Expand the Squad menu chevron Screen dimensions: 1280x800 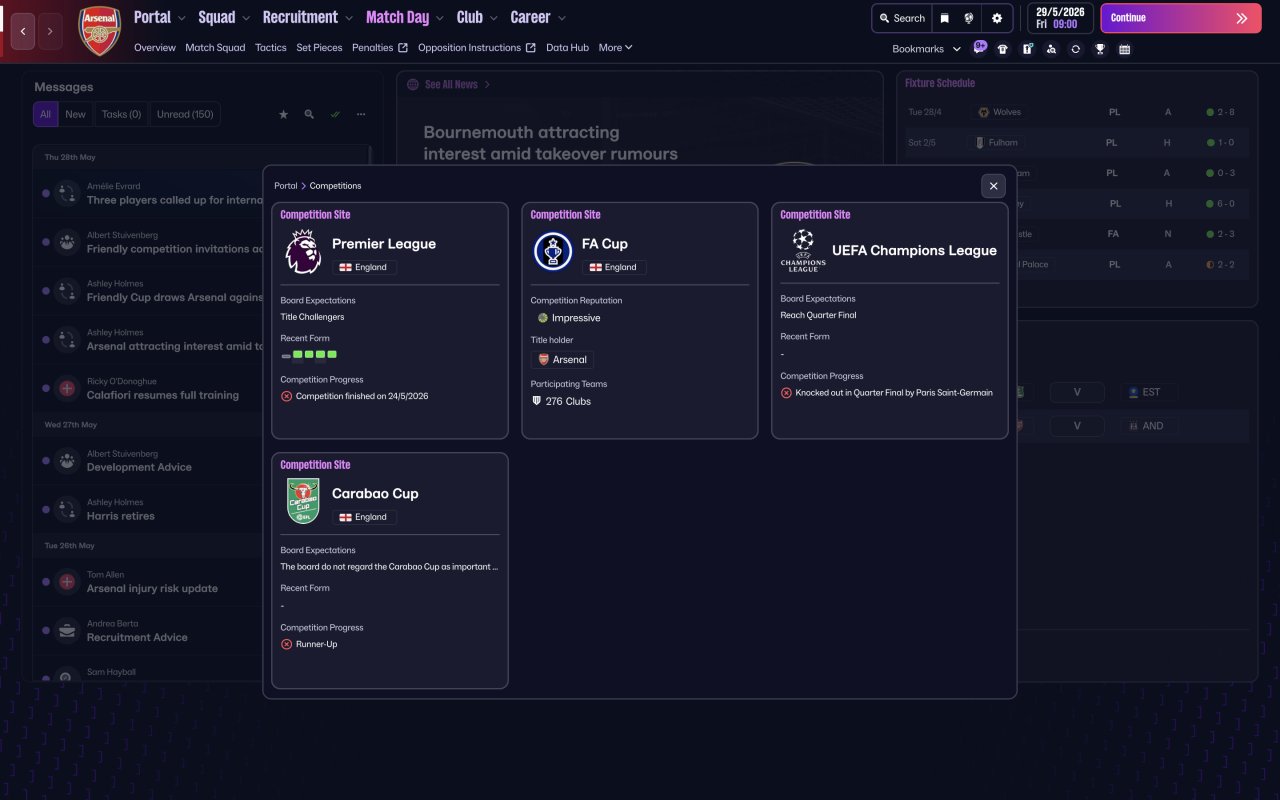tap(246, 18)
